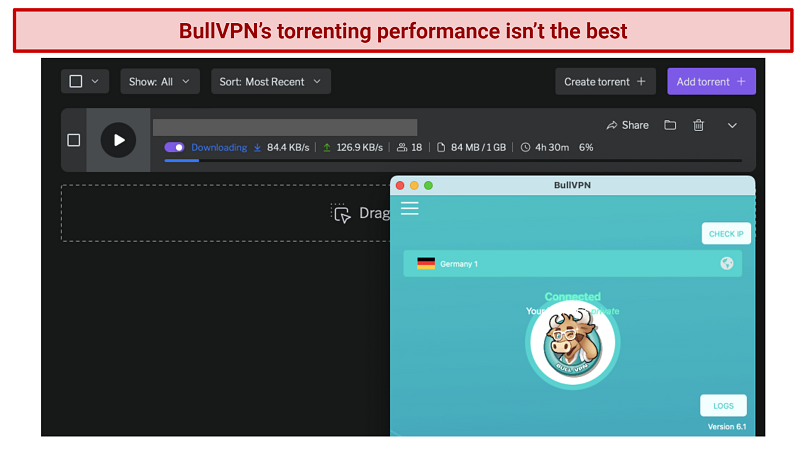This screenshot has width=806, height=453.
Task: Share the downloading torrent
Action: pos(628,125)
